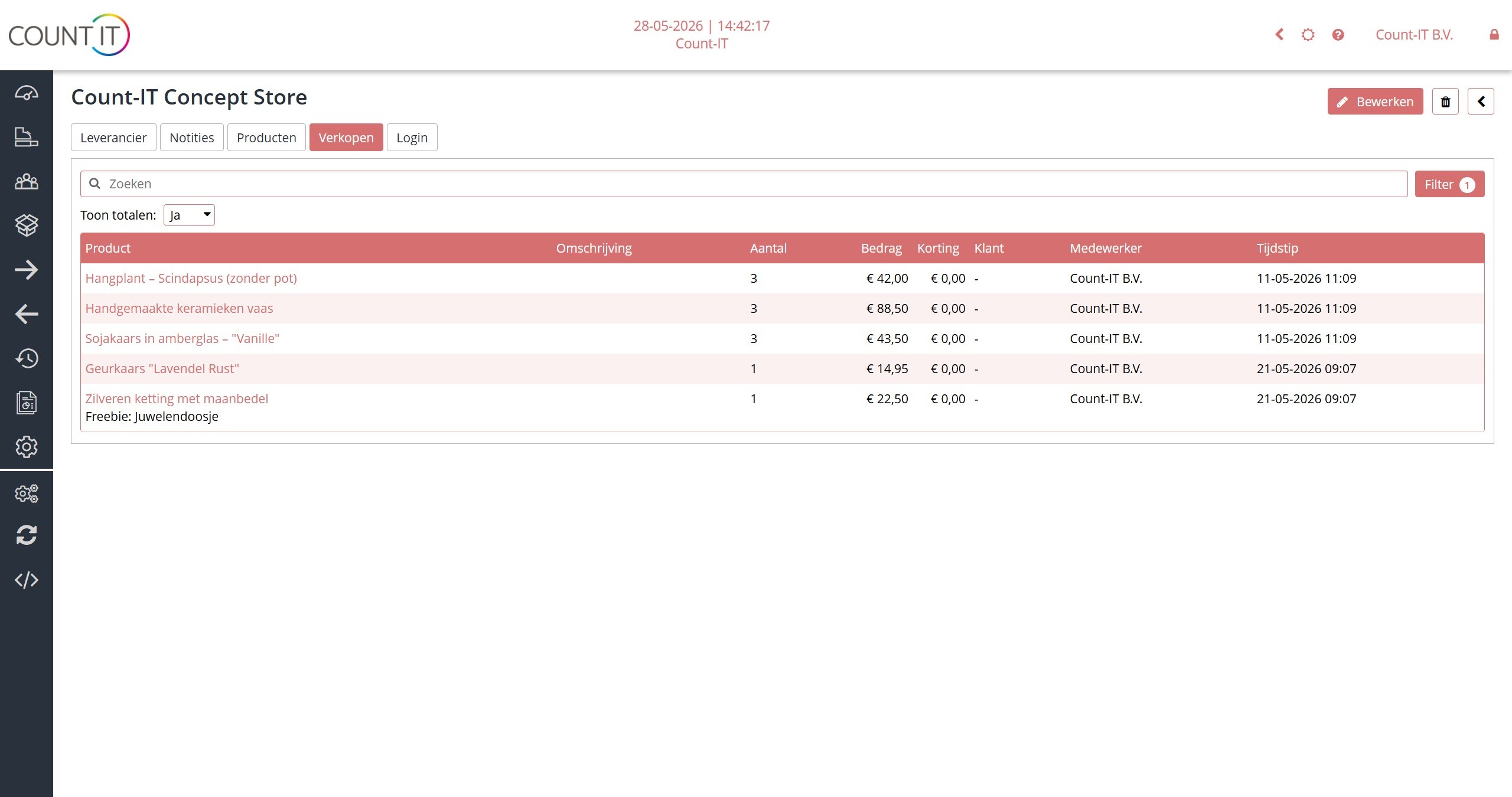Image resolution: width=1512 pixels, height=797 pixels.
Task: Open Zilveren ketting met maanbedel link
Action: (177, 398)
